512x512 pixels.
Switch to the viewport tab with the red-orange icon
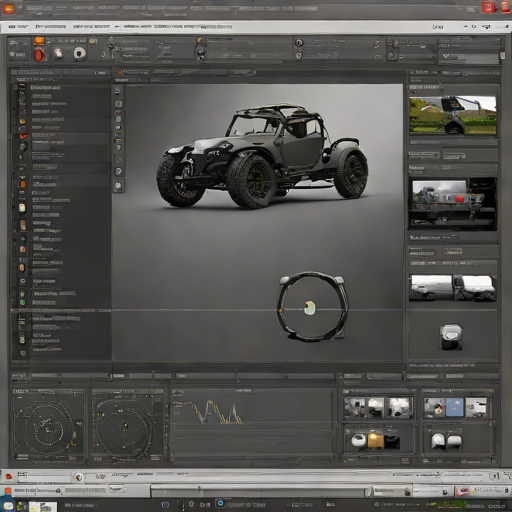133,72
